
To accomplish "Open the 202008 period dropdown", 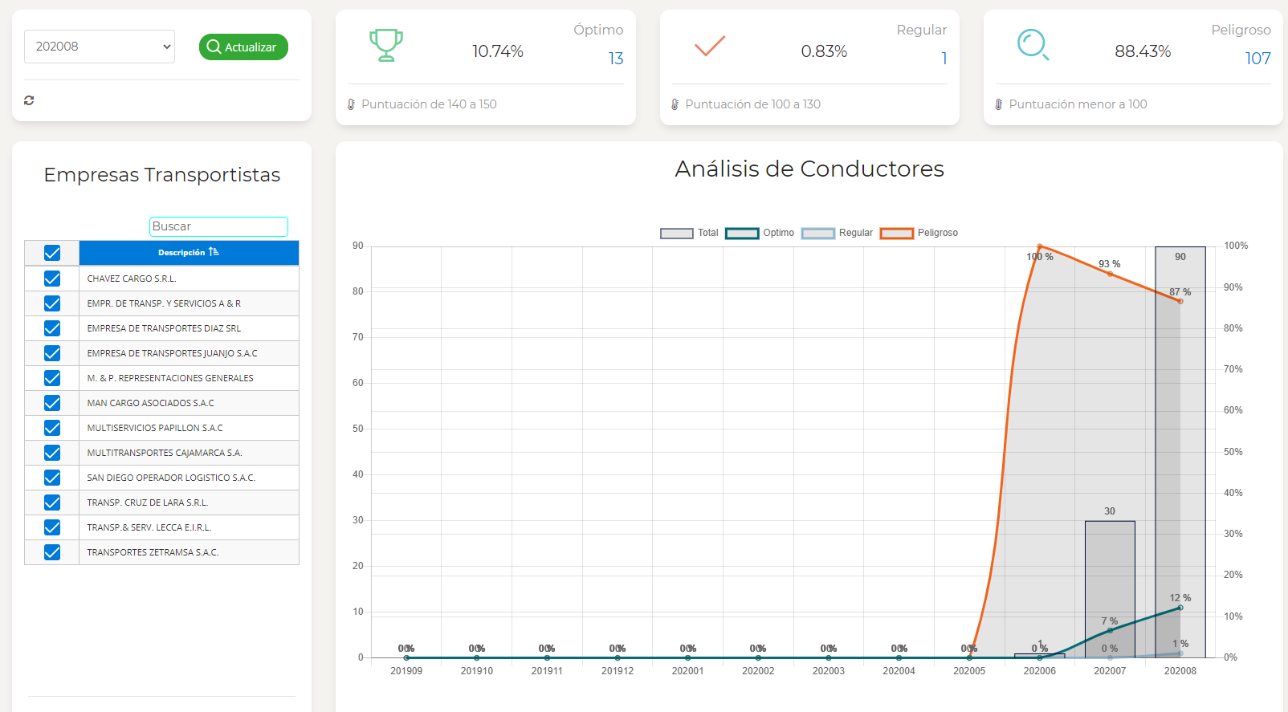I will (x=99, y=46).
